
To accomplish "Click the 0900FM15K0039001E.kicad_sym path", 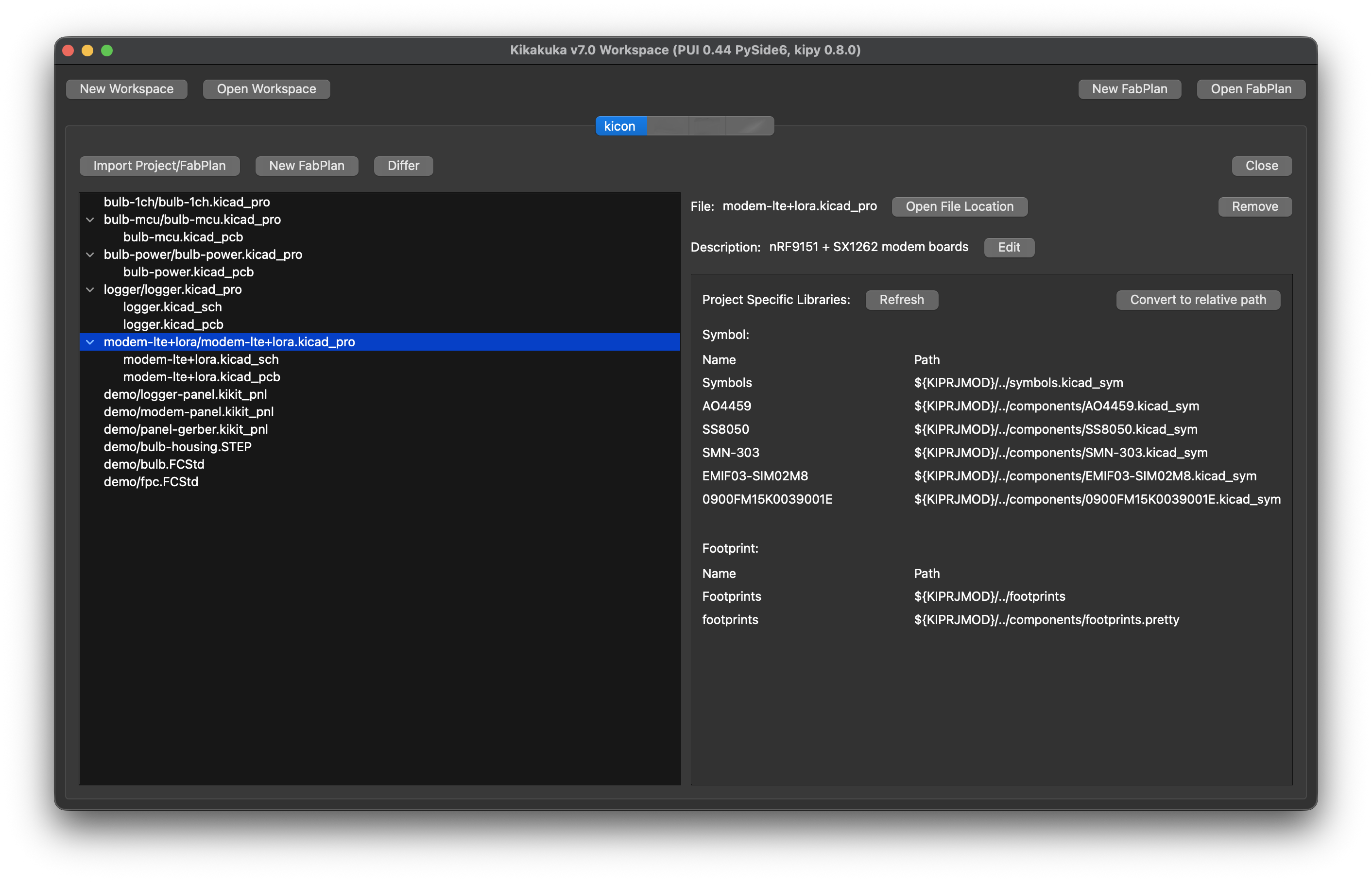I will 1098,499.
